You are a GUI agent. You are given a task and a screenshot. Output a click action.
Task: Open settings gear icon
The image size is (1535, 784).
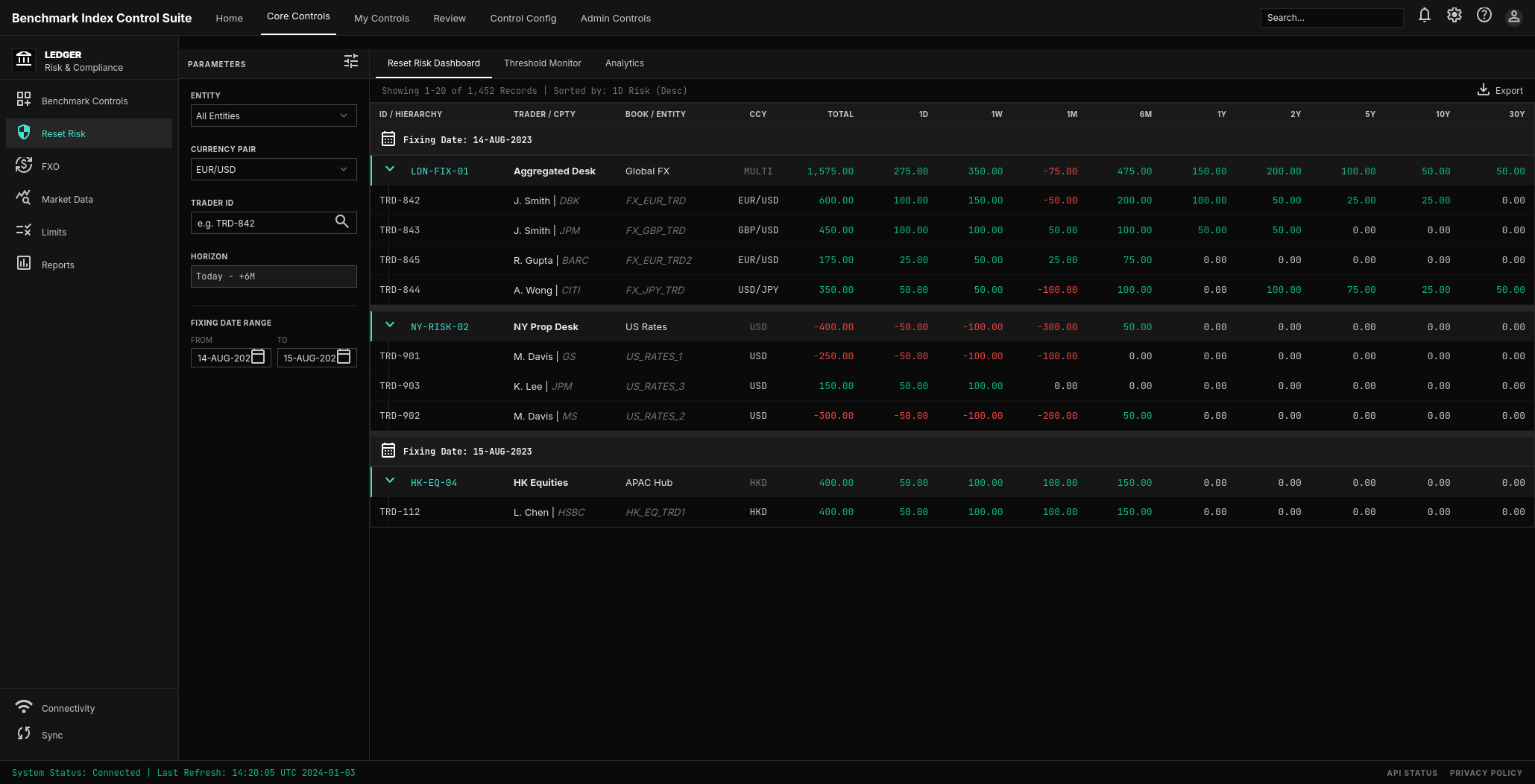click(x=1454, y=15)
